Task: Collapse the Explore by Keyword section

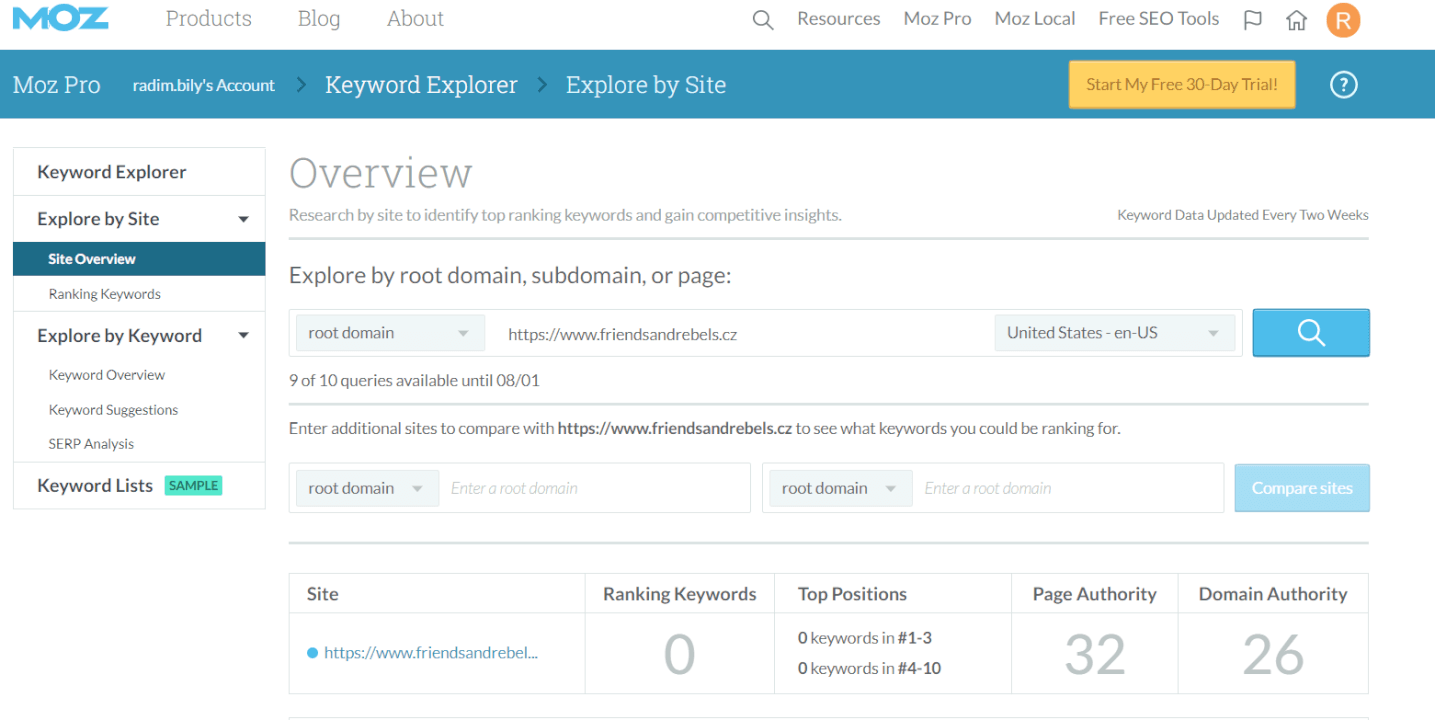Action: [x=243, y=336]
